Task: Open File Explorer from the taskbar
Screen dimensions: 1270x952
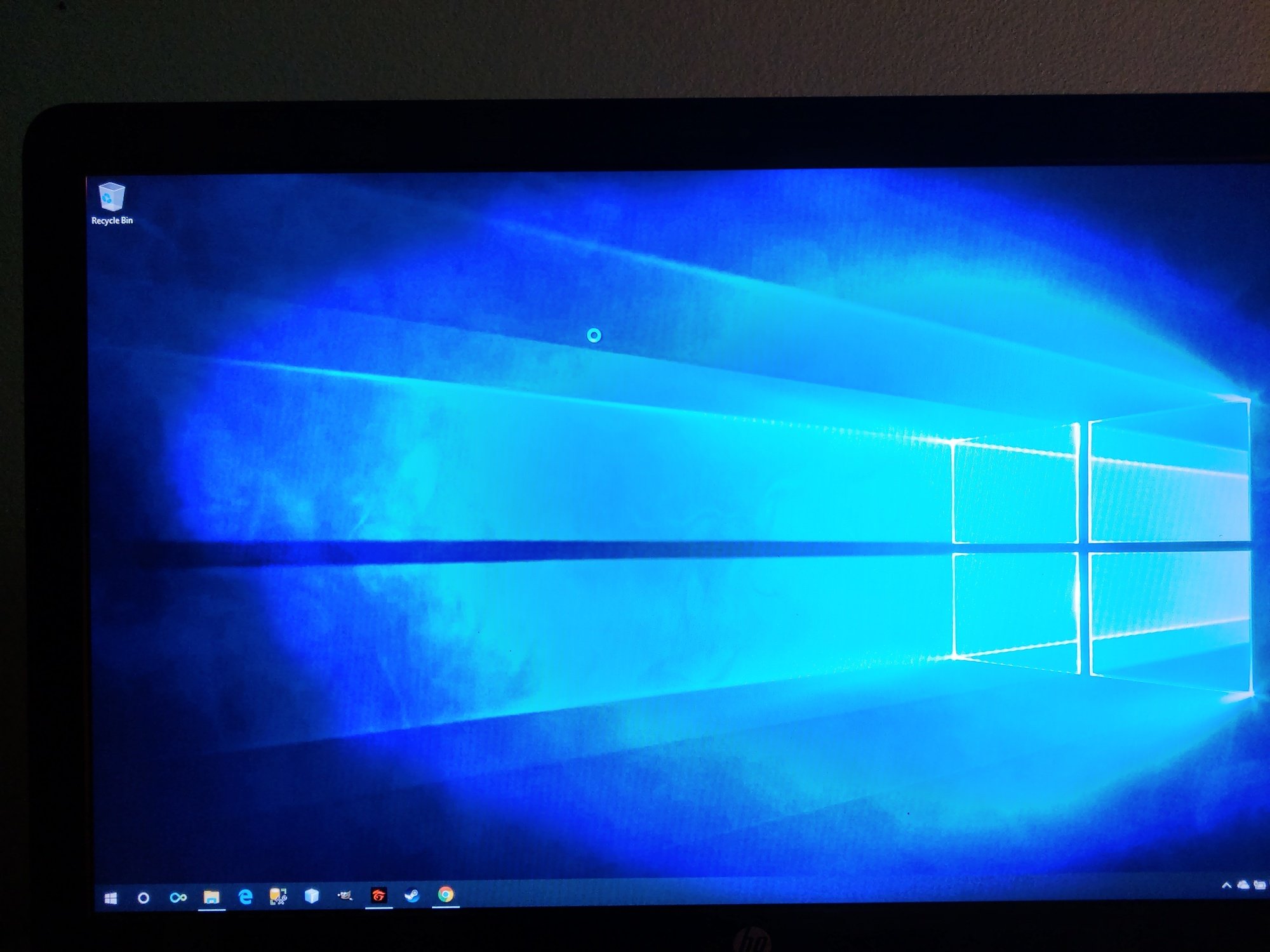Action: [211, 896]
